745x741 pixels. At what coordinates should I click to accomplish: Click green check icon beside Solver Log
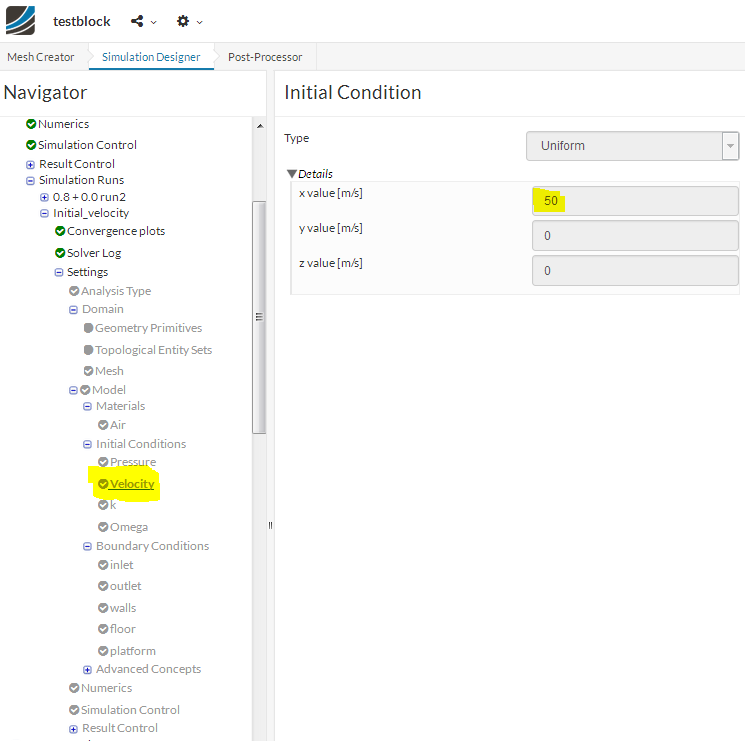[x=60, y=253]
